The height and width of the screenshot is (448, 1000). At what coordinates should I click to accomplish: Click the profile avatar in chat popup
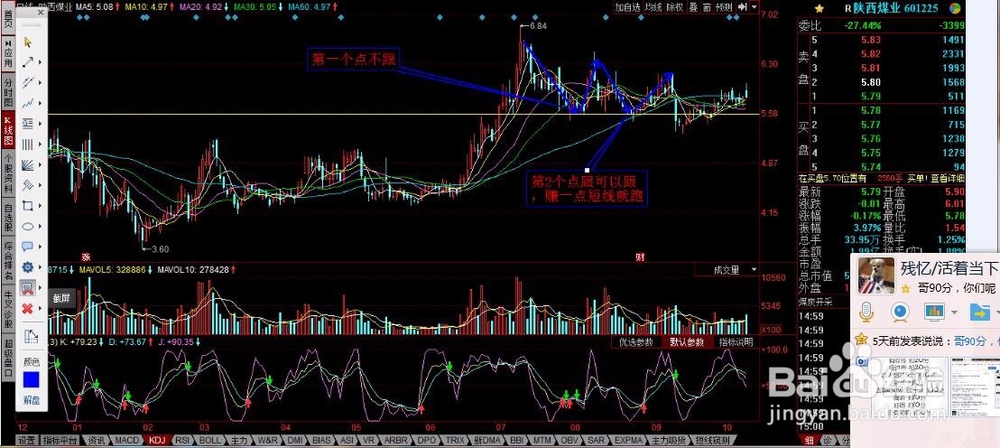click(x=875, y=275)
